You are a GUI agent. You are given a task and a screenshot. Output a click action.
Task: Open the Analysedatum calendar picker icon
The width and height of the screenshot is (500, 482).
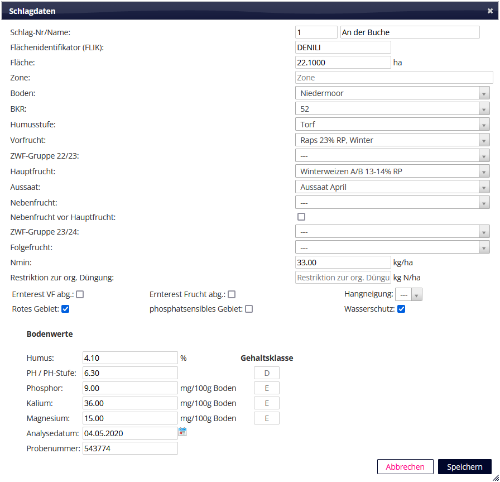click(182, 432)
